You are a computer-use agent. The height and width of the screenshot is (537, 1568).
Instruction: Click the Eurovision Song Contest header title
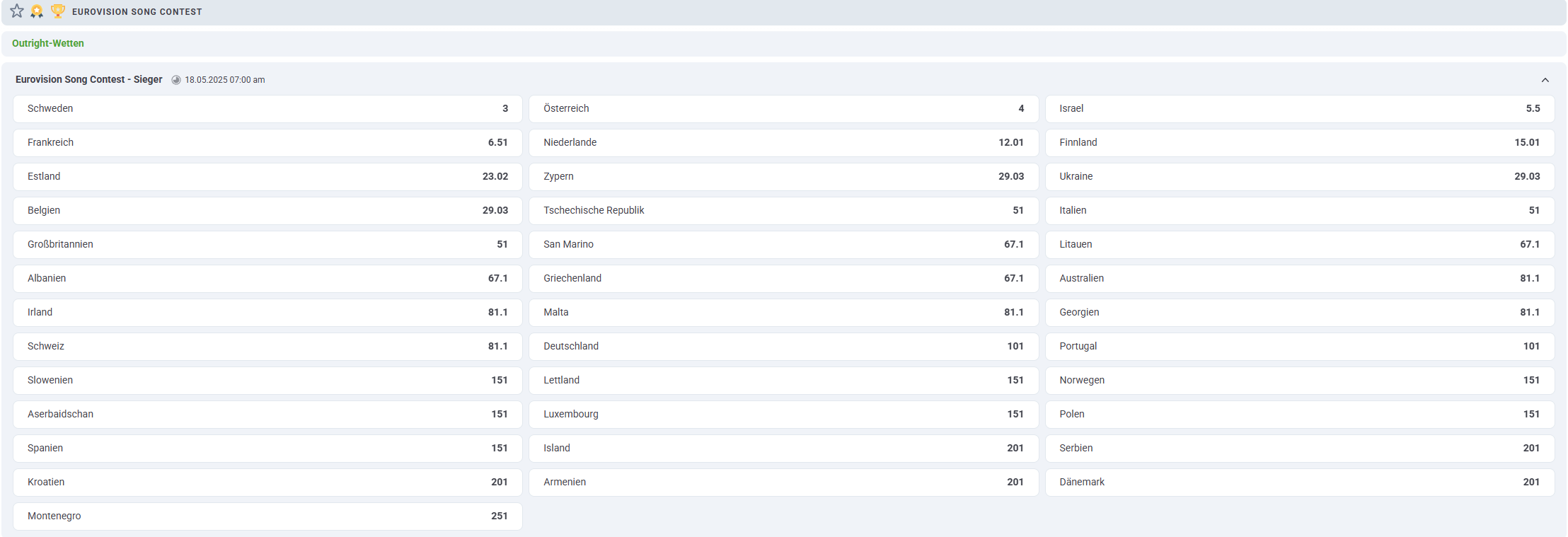[x=137, y=12]
